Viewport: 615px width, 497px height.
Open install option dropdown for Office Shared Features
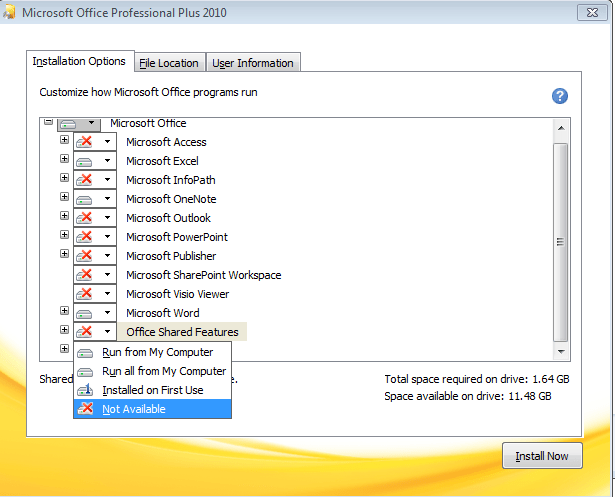coord(107,331)
